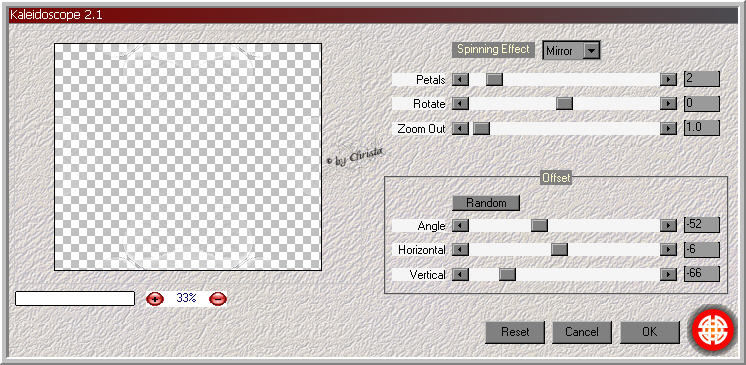Click the checkerboard preview area

[x=188, y=157]
